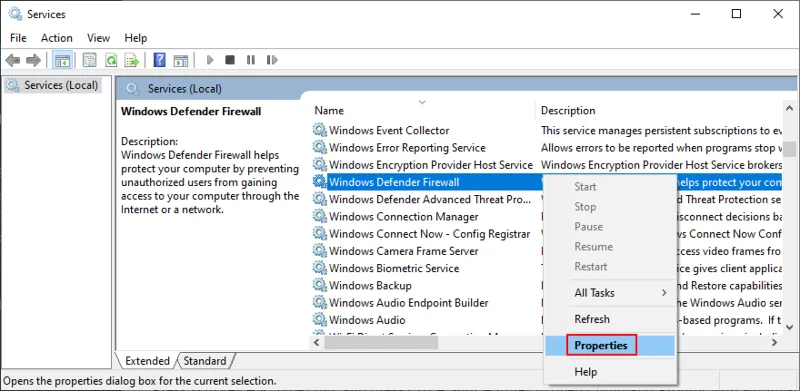Click gear icon beside Windows Biometric Service
This screenshot has height=391, width=800.
coord(320,267)
